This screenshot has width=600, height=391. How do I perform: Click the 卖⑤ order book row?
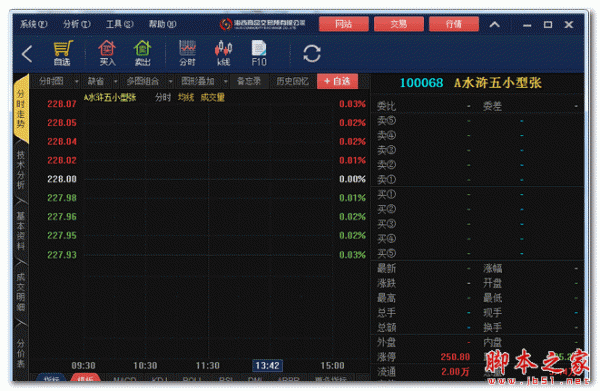click(476, 121)
